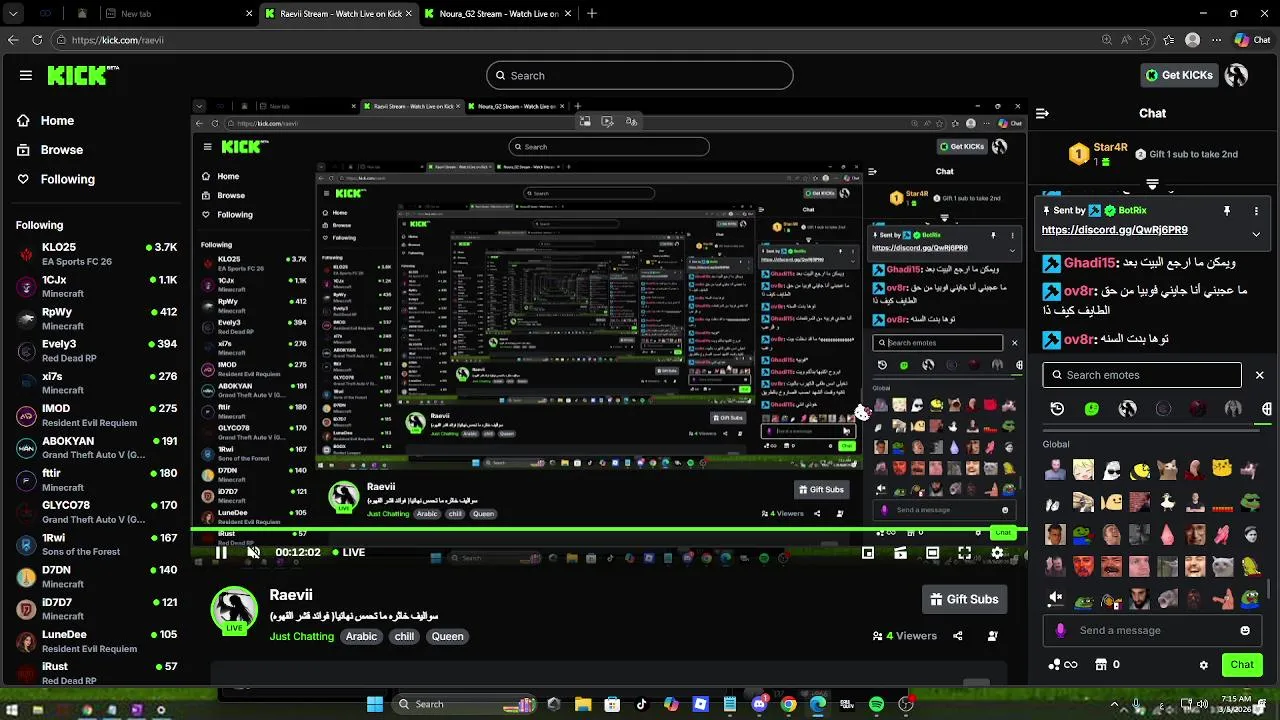Open the profile avatar menu in the top right
The image size is (1280, 720).
[1237, 75]
